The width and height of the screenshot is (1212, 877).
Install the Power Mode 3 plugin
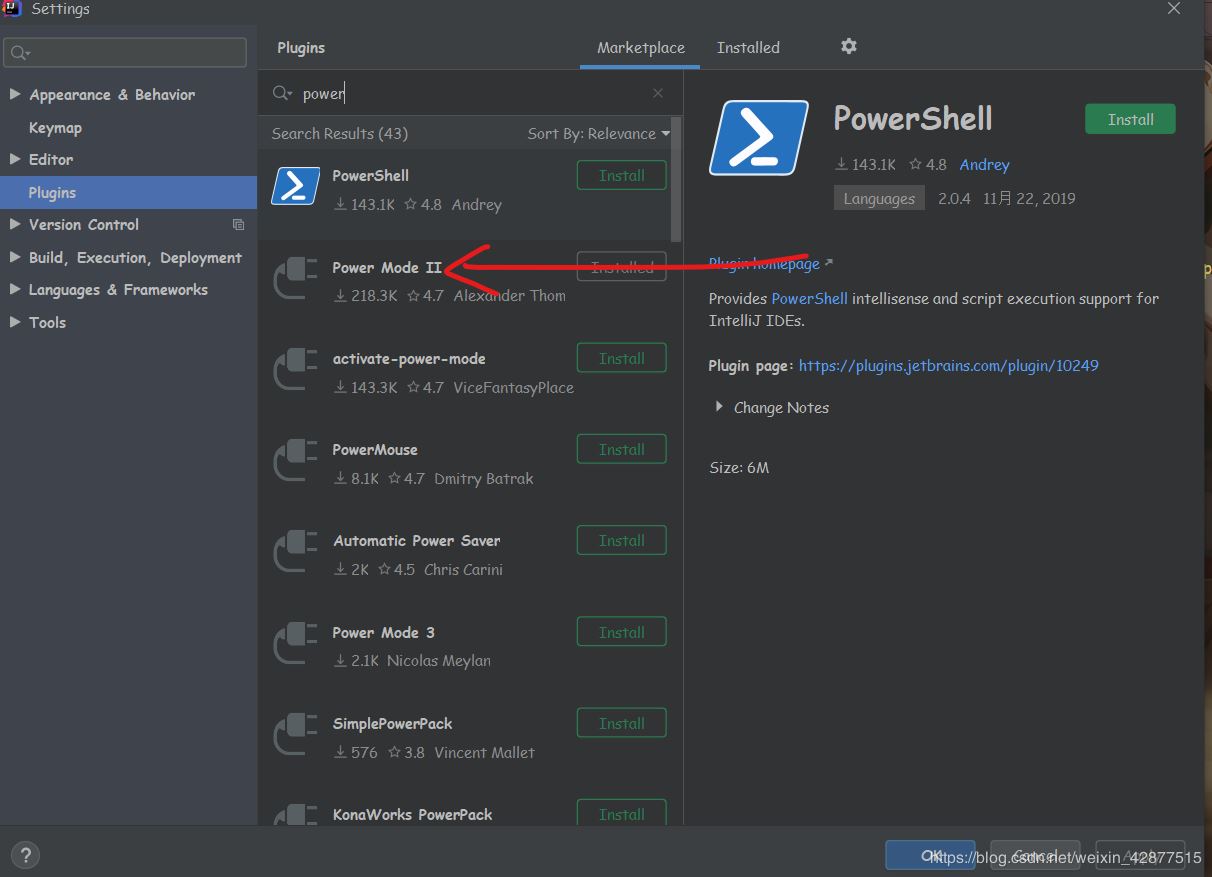coord(622,632)
